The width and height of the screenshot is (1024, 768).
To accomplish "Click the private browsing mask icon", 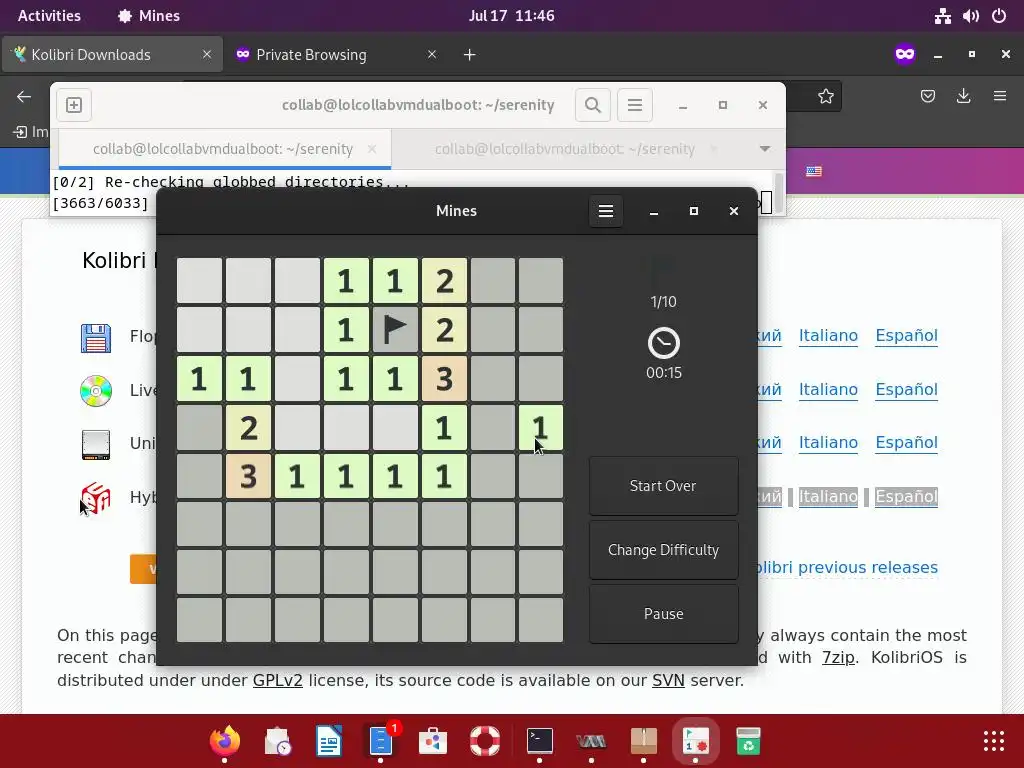I will (x=905, y=54).
